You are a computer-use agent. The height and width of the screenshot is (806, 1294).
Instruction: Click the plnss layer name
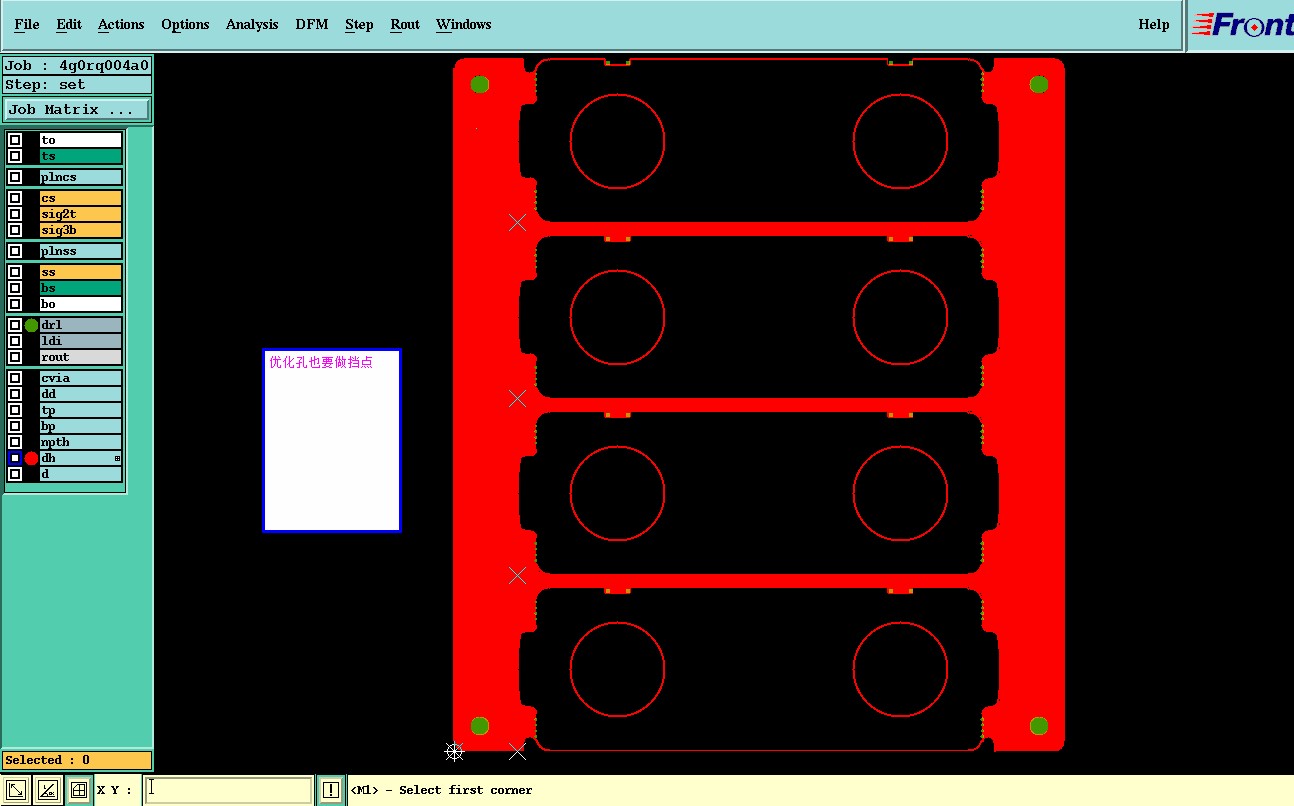click(x=81, y=251)
